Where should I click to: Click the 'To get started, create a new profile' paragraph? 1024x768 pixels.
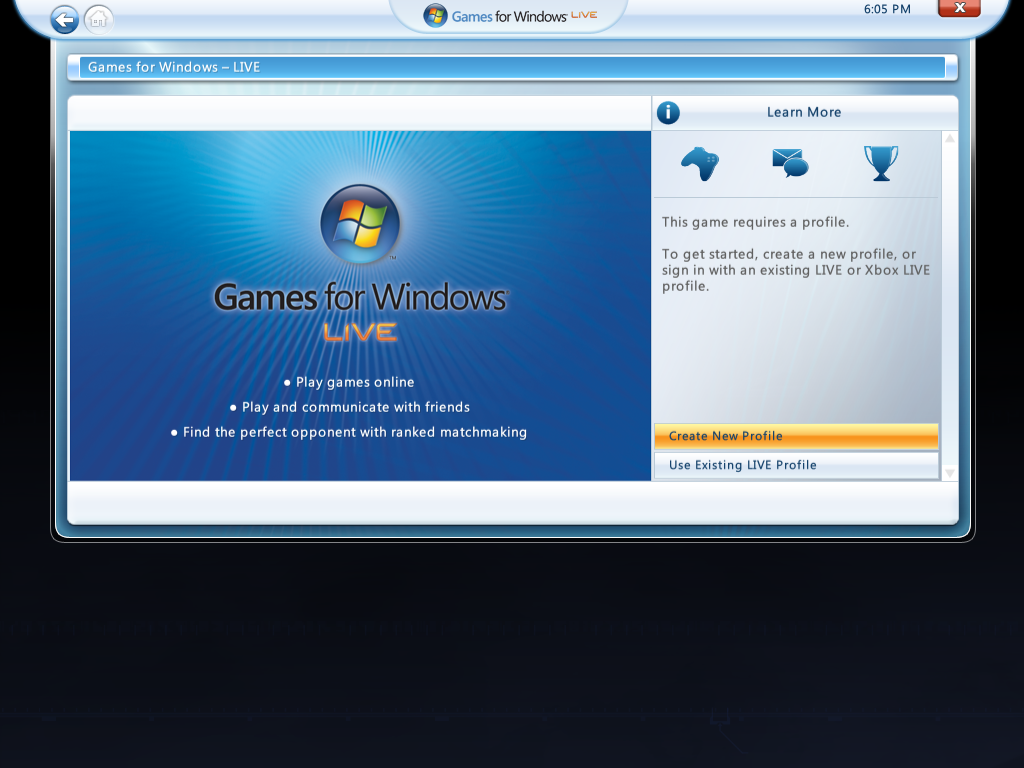point(795,270)
